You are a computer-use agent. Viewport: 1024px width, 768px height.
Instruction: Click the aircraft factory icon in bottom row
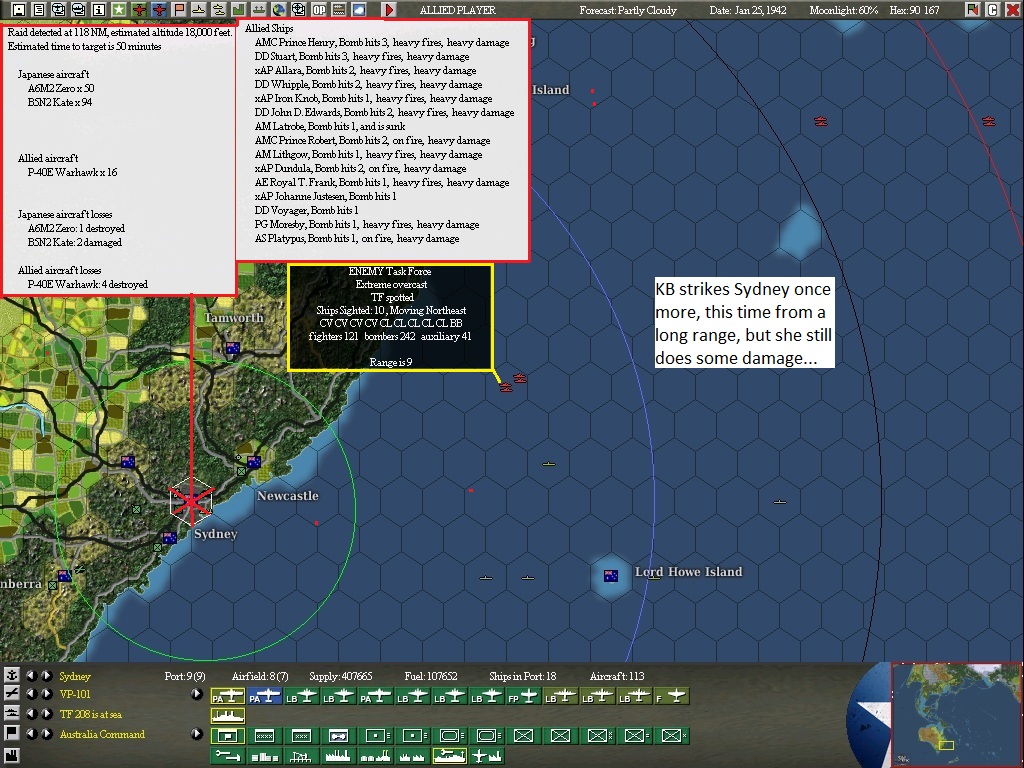coord(487,756)
